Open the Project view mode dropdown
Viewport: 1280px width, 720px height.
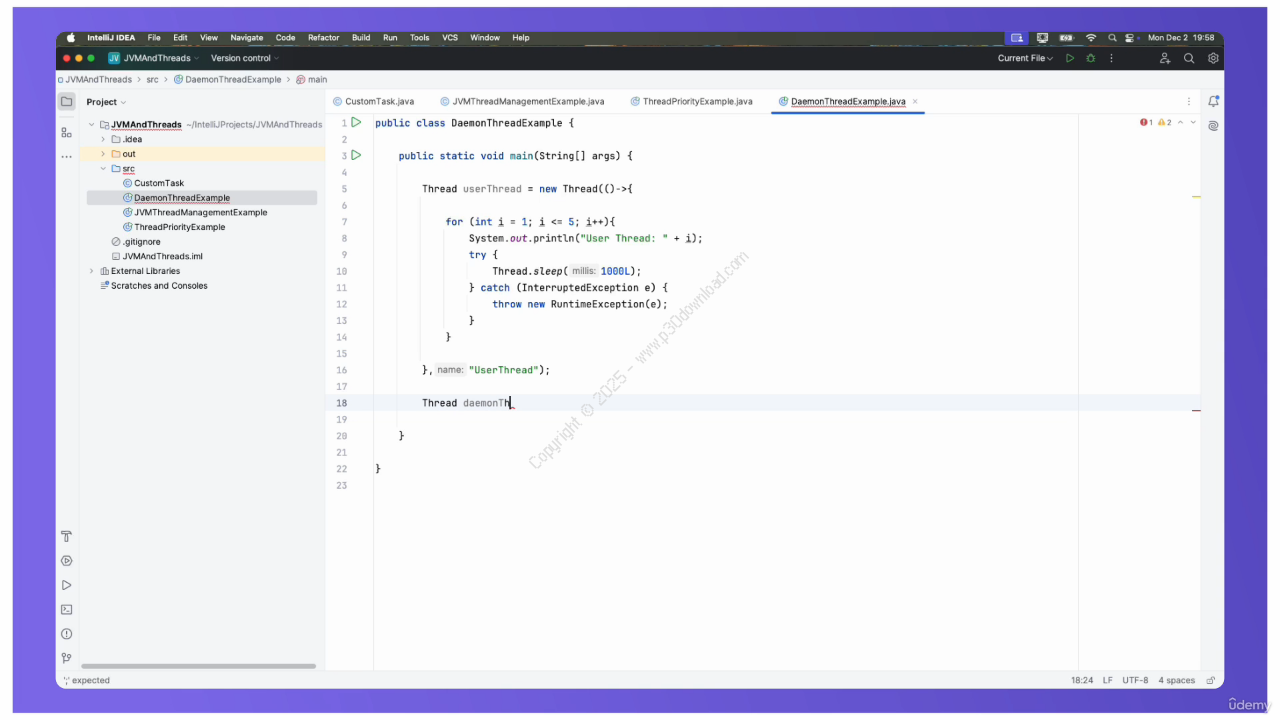(x=106, y=101)
